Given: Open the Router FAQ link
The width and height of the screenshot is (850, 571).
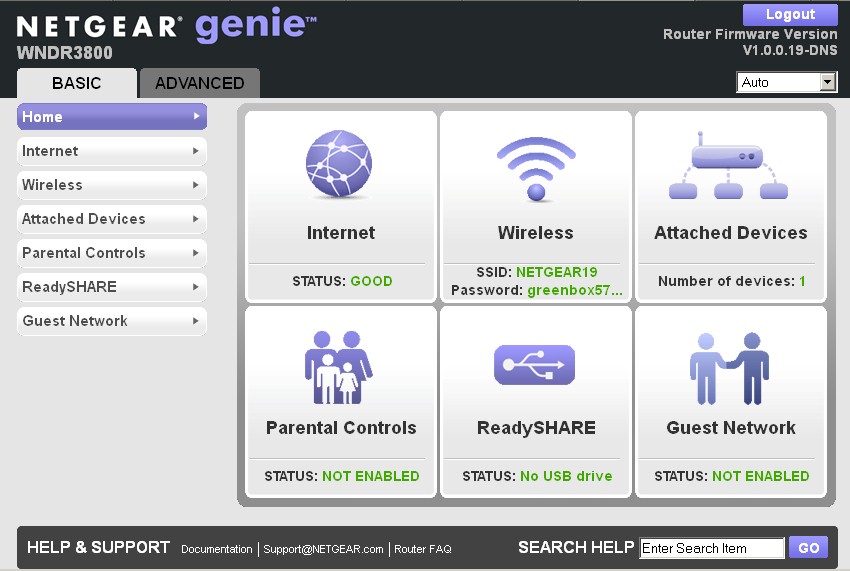Looking at the screenshot, I should 423,549.
